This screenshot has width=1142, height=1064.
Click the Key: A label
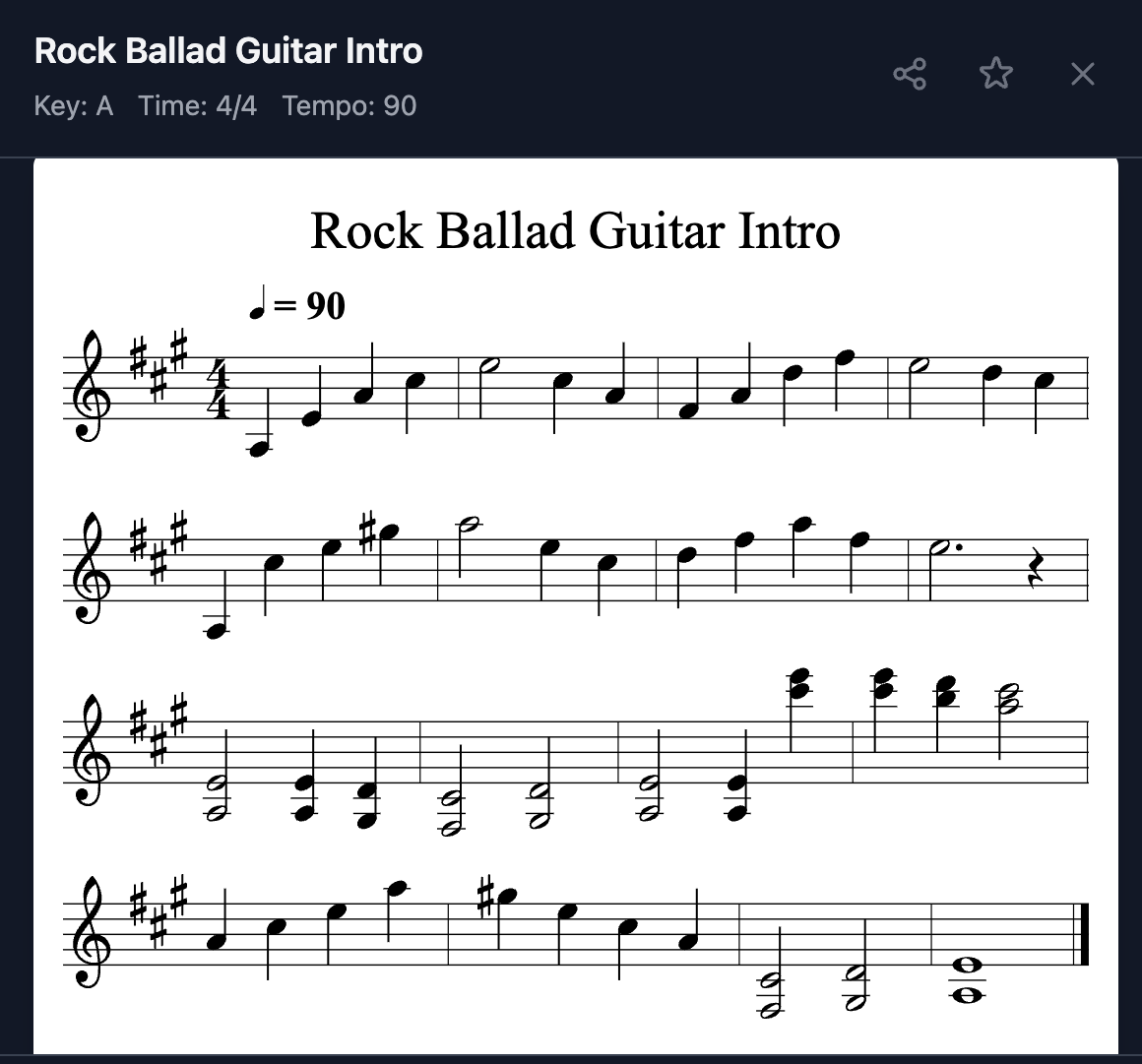pyautogui.click(x=74, y=105)
